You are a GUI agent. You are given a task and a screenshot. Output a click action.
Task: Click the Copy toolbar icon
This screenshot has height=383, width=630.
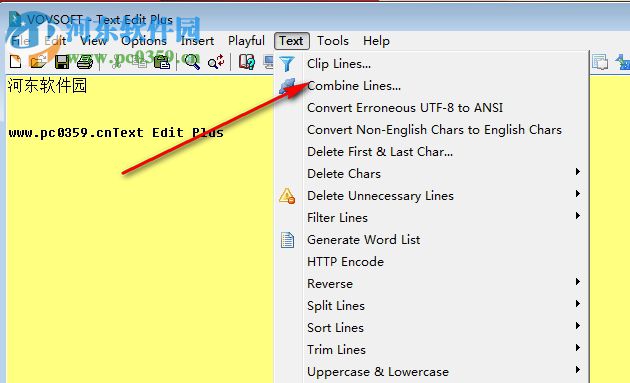(139, 62)
